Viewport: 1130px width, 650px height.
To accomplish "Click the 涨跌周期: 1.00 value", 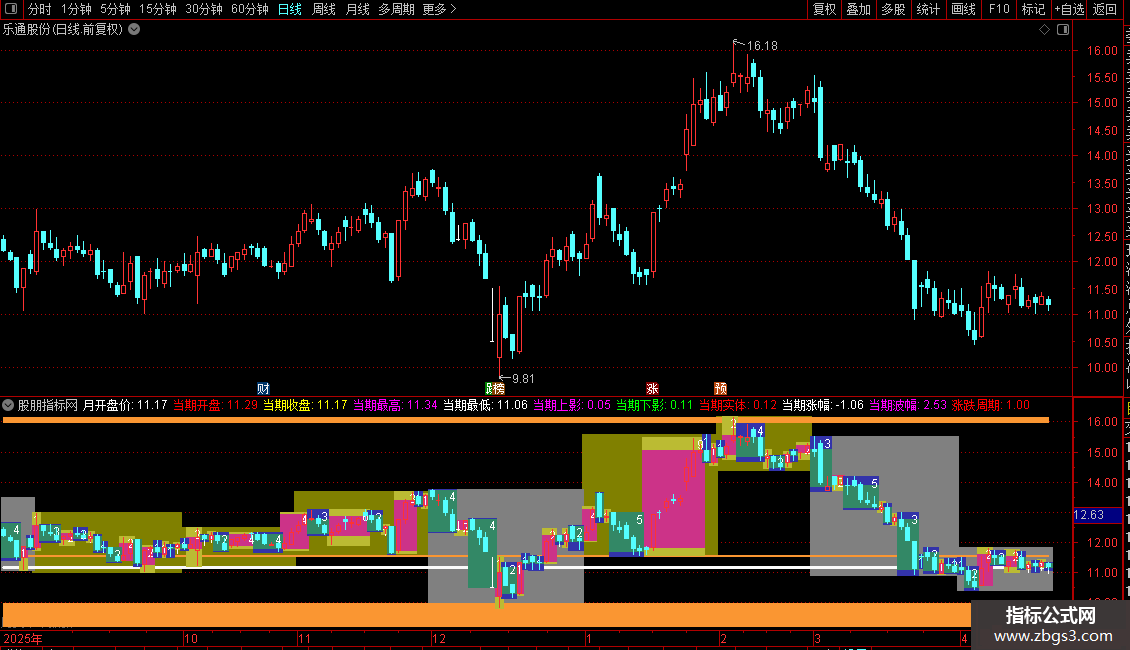I will point(991,405).
